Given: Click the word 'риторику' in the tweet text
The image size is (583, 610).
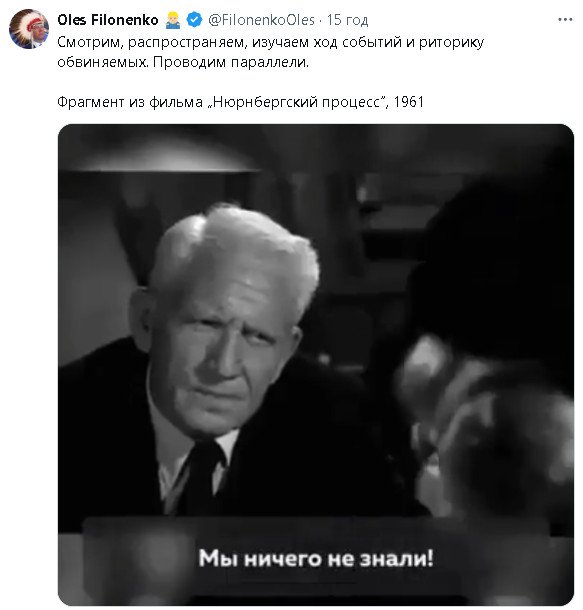Looking at the screenshot, I should (451, 42).
